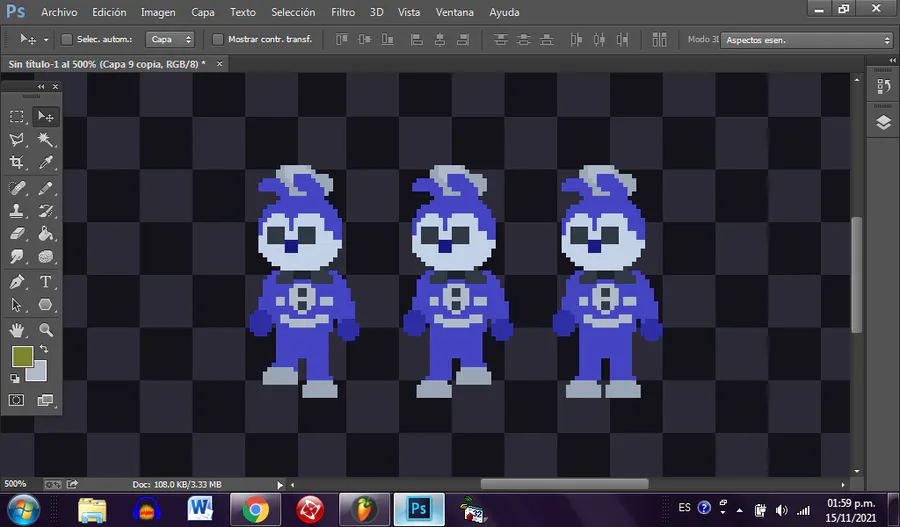Change the screen mode
The height and width of the screenshot is (527, 900).
[46, 400]
